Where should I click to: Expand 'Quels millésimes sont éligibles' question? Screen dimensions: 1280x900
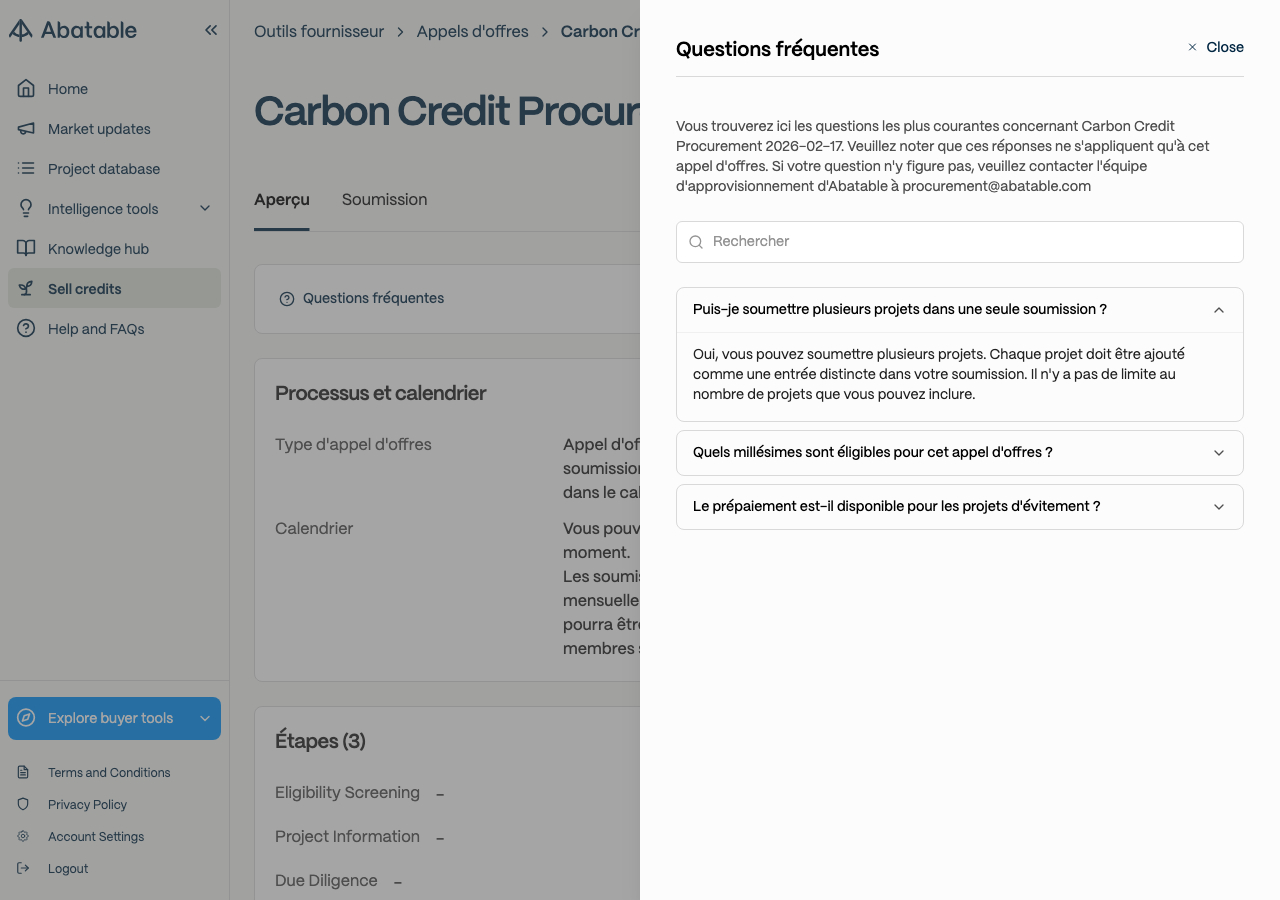(960, 453)
